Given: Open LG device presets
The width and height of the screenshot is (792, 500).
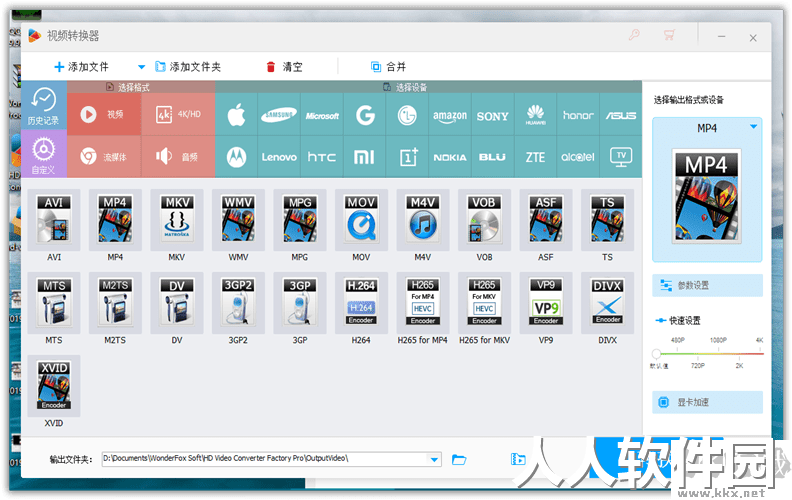Looking at the screenshot, I should (407, 115).
